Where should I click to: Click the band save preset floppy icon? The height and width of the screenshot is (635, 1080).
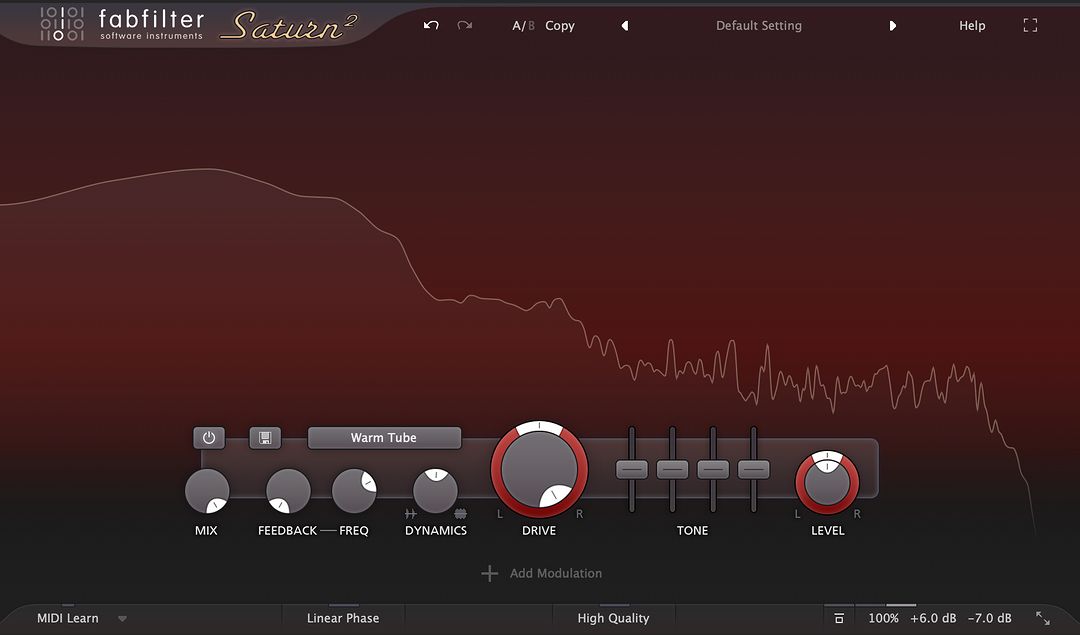[265, 438]
